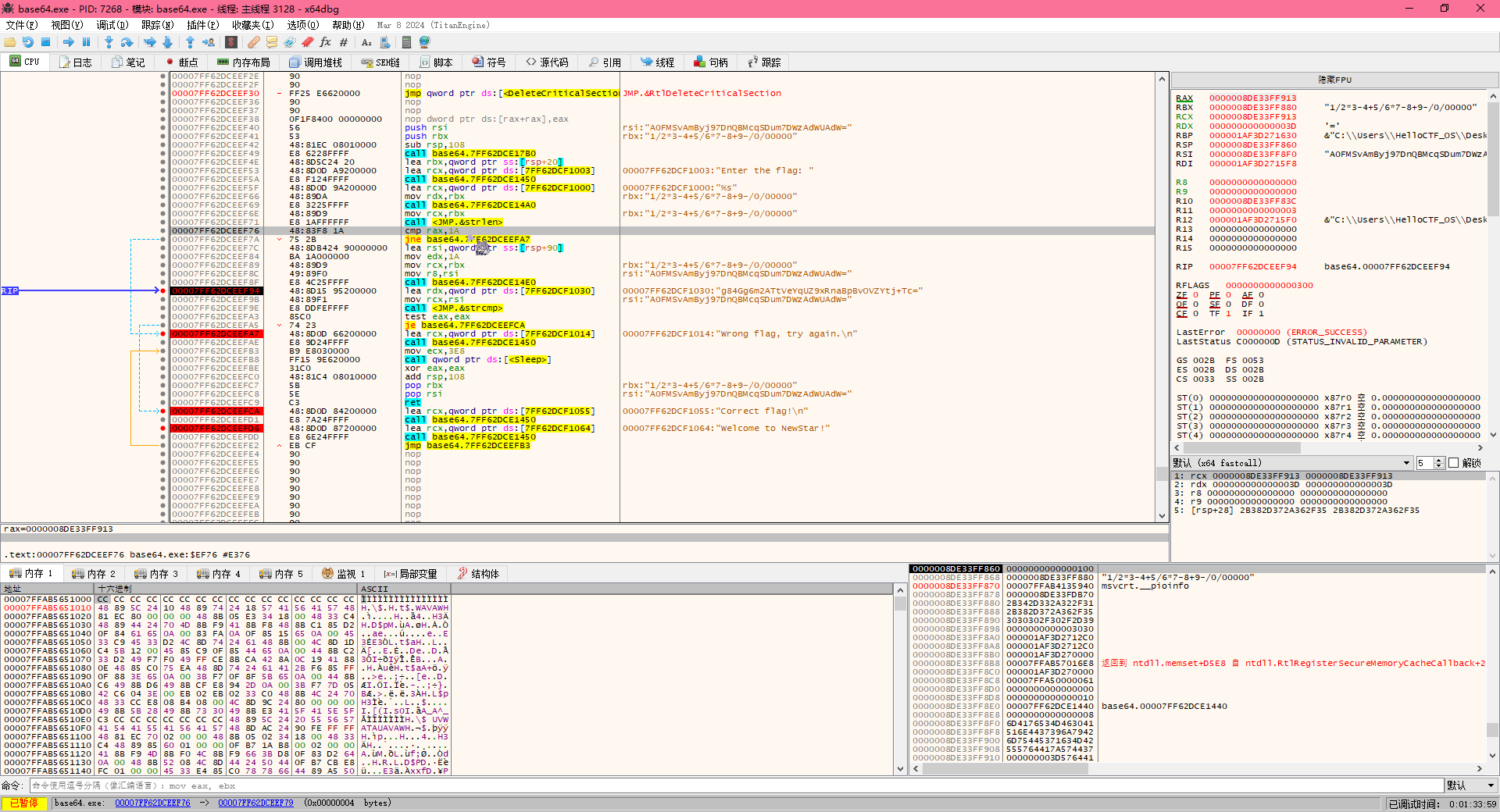This screenshot has height=812, width=1500.
Task: Toggle breakpoint dot at address 00007FF62DCEEFA7
Action: coord(162,334)
